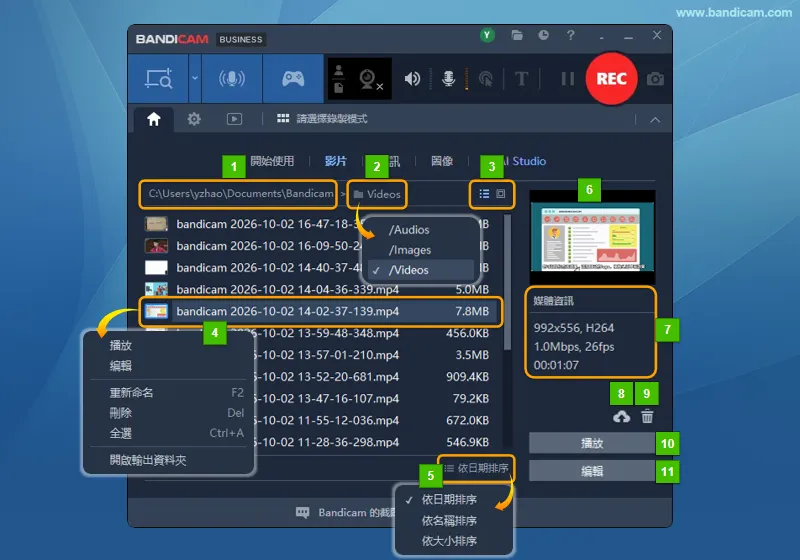Screen dimensions: 800x560
Task: Open the 依日期排序 sort dropdown
Action: 476,468
